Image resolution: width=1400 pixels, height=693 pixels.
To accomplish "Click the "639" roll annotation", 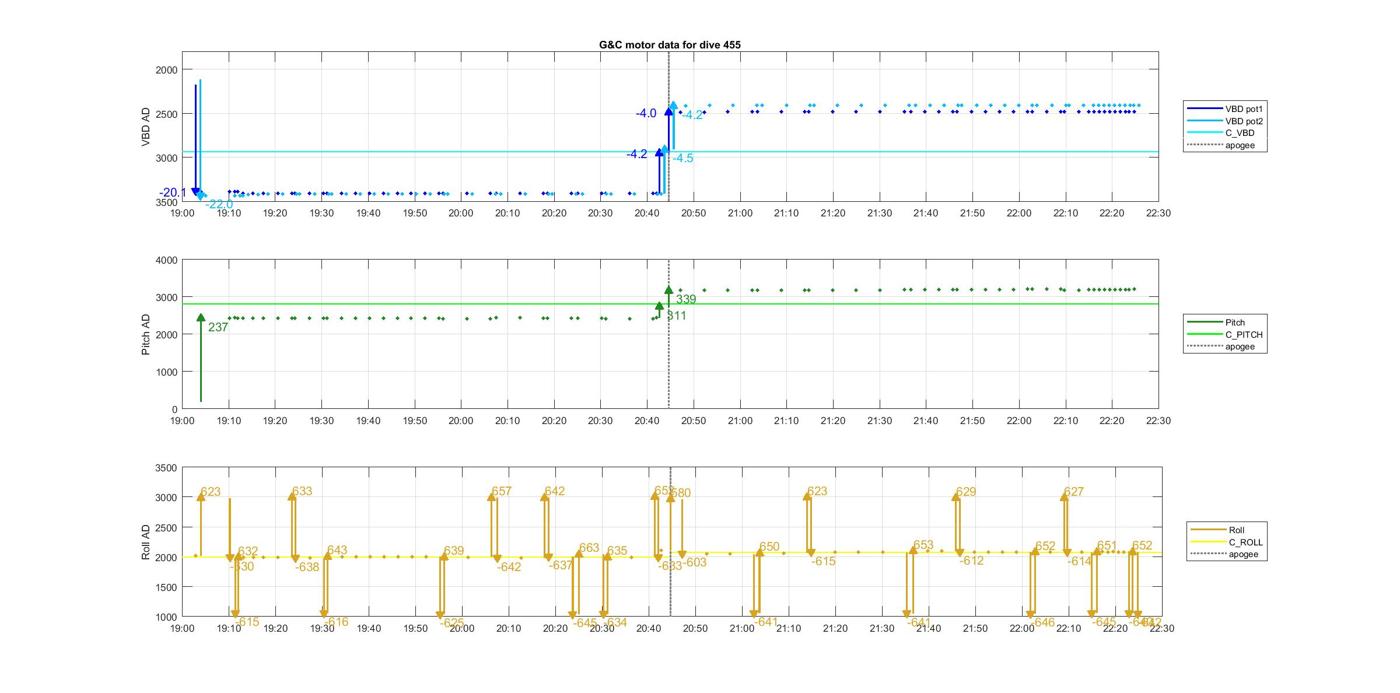I will 454,551.
